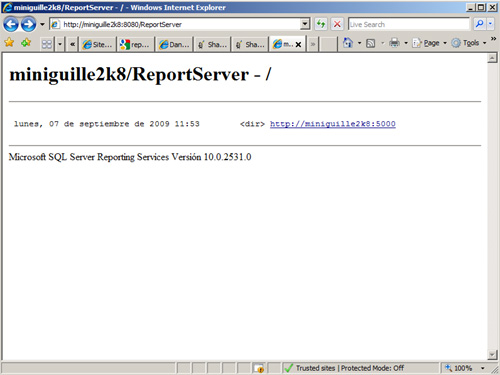Expand the address bar history dropdown
Viewport: 500px width, 375px height.
click(305, 24)
